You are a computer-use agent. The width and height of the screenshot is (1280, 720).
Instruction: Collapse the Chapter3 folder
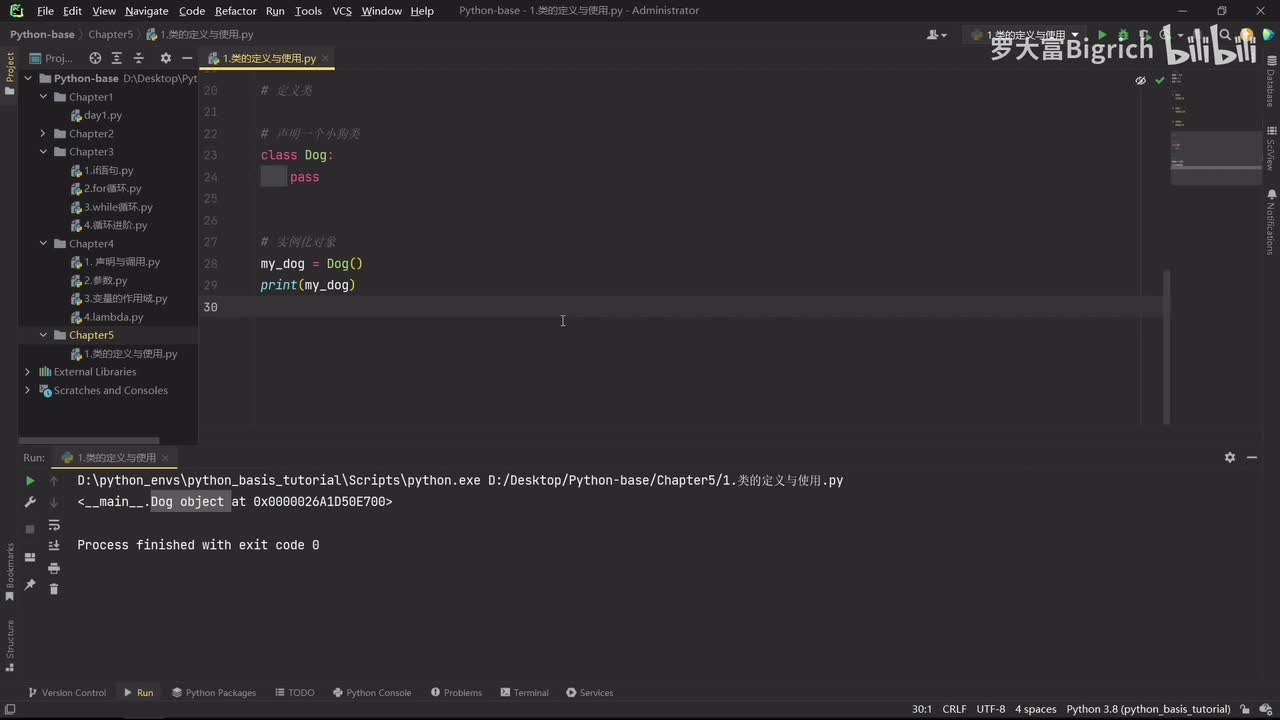tap(43, 152)
